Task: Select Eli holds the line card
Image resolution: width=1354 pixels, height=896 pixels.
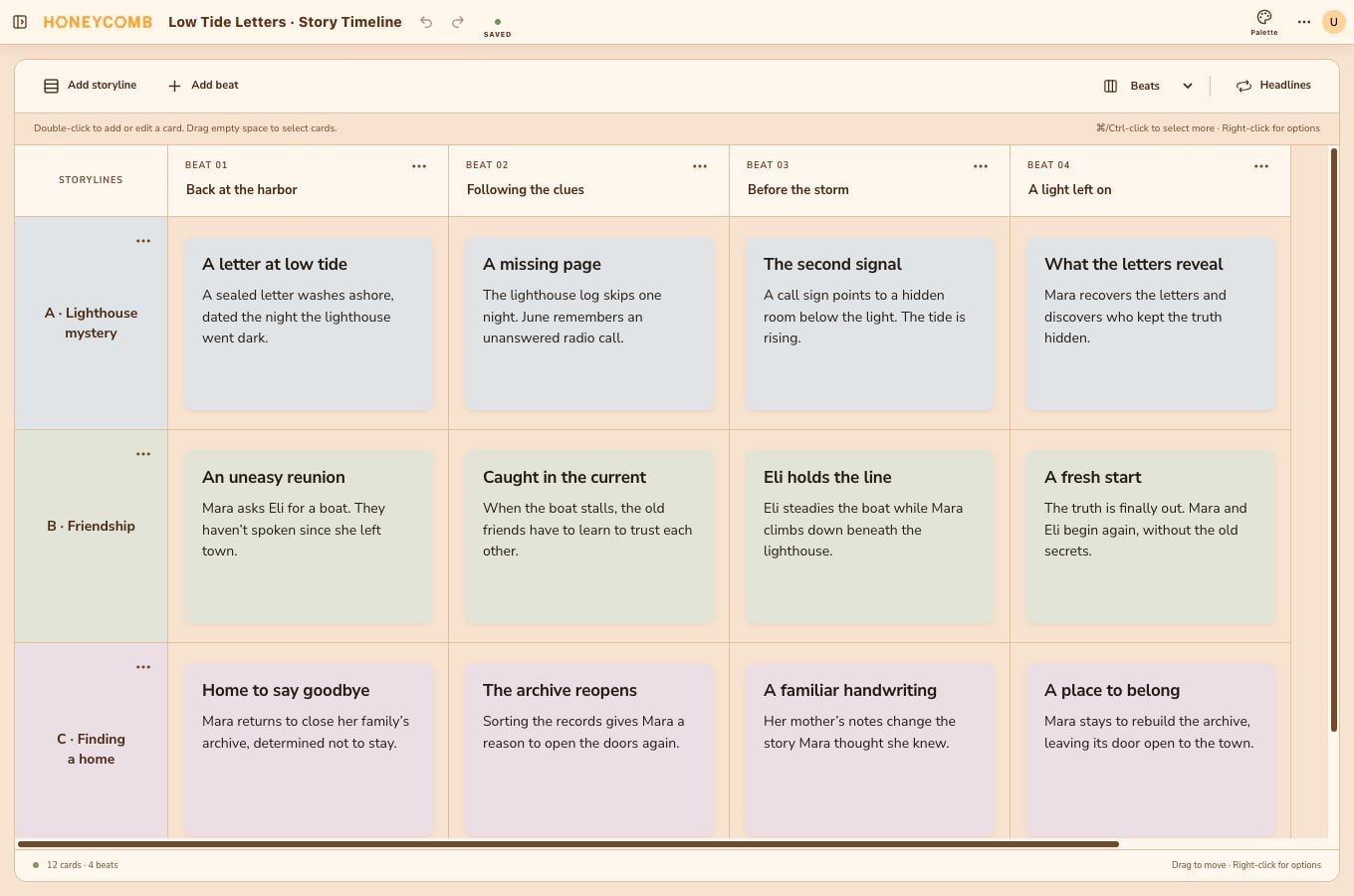Action: pos(870,537)
